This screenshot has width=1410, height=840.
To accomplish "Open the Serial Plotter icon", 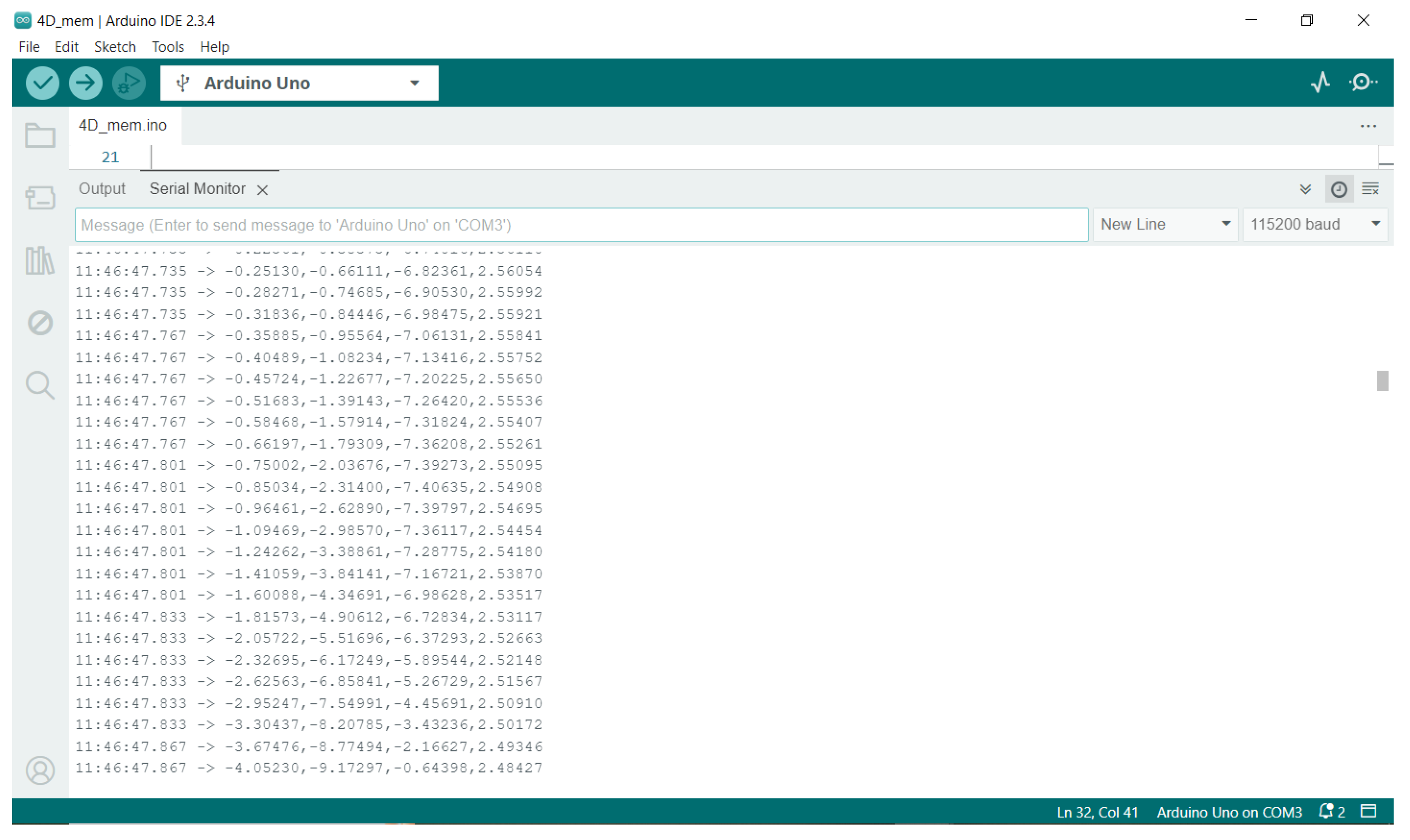I will tap(1321, 83).
